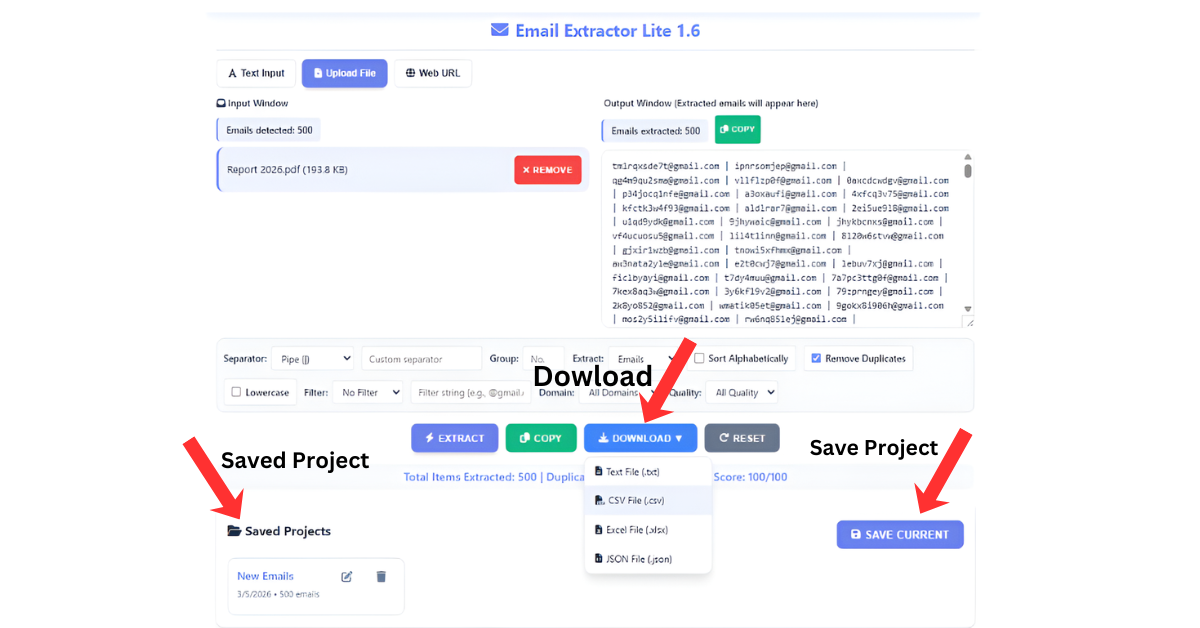
Task: Choose Excel File (.xlsx) from download menu
Action: click(648, 530)
